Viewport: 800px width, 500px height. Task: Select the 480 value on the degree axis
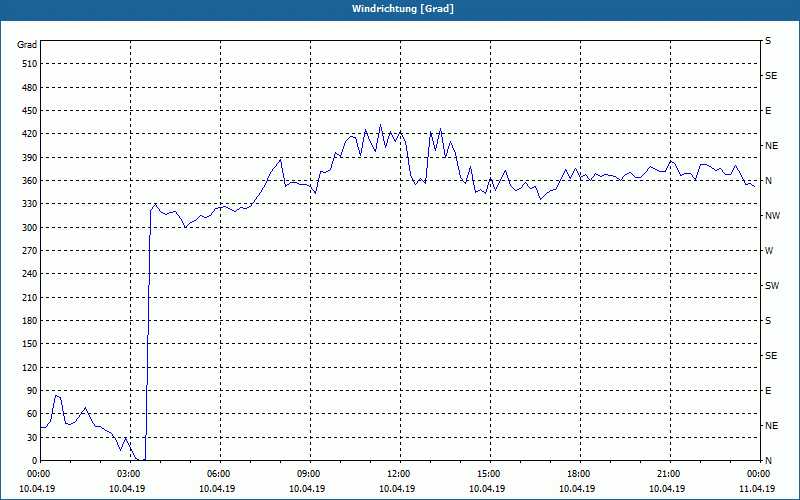(30, 88)
